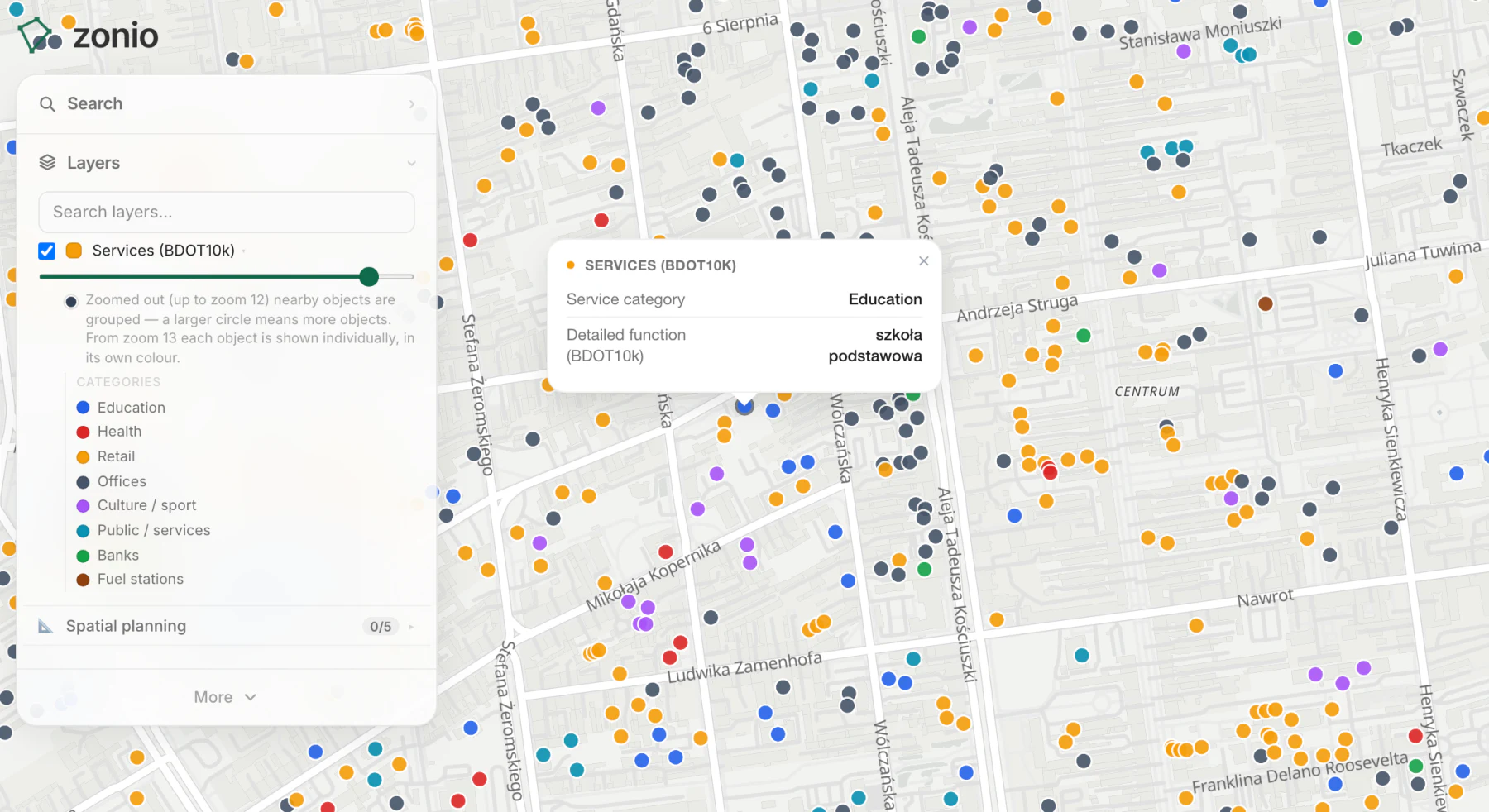Click the Retail orange category dot
This screenshot has width=1489, height=812.
tap(83, 456)
